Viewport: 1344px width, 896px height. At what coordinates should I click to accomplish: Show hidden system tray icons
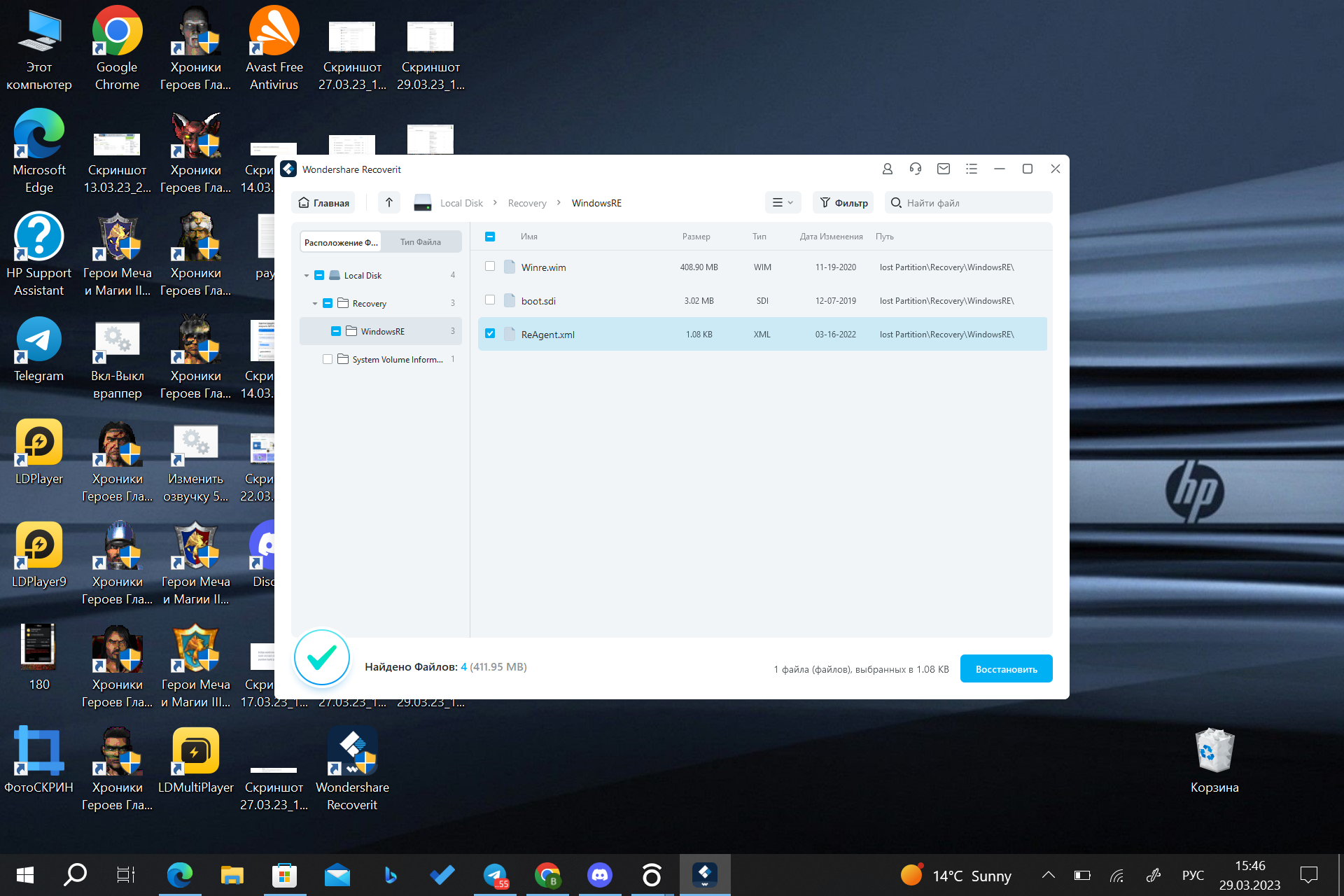1048,875
